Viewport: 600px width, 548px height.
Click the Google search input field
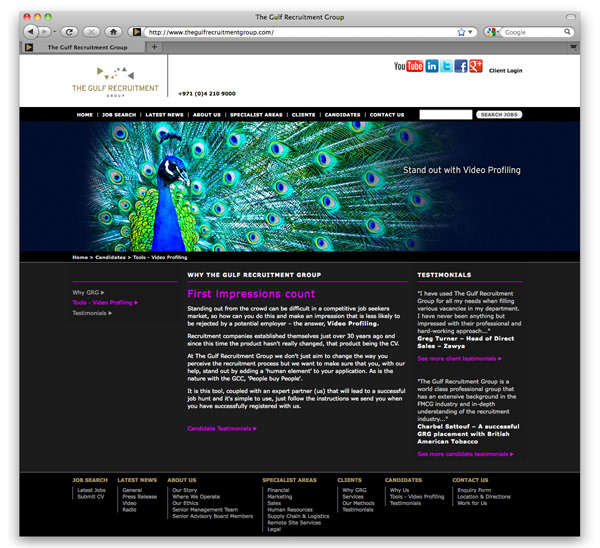[533, 32]
